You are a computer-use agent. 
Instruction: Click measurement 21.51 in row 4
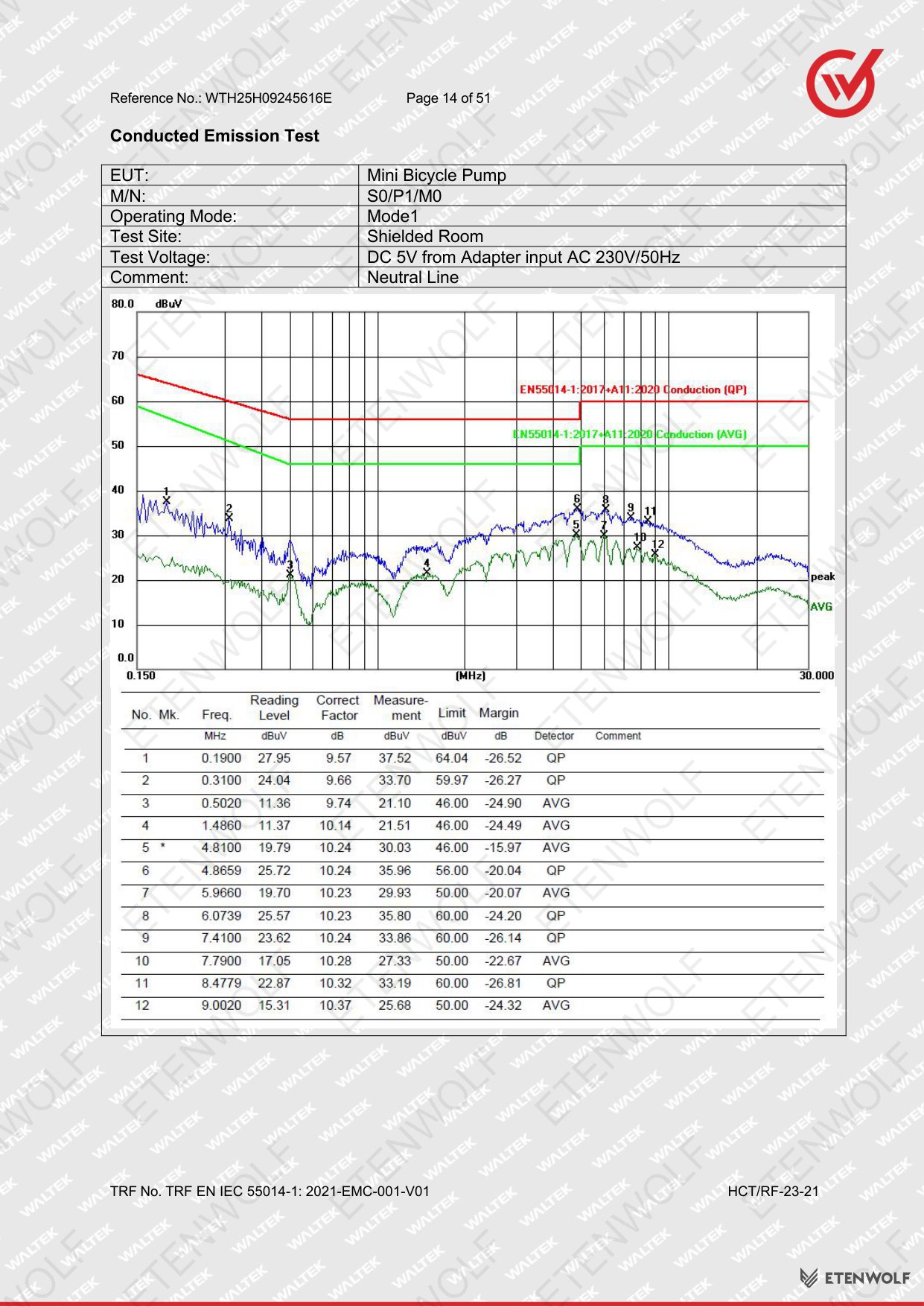(x=395, y=825)
